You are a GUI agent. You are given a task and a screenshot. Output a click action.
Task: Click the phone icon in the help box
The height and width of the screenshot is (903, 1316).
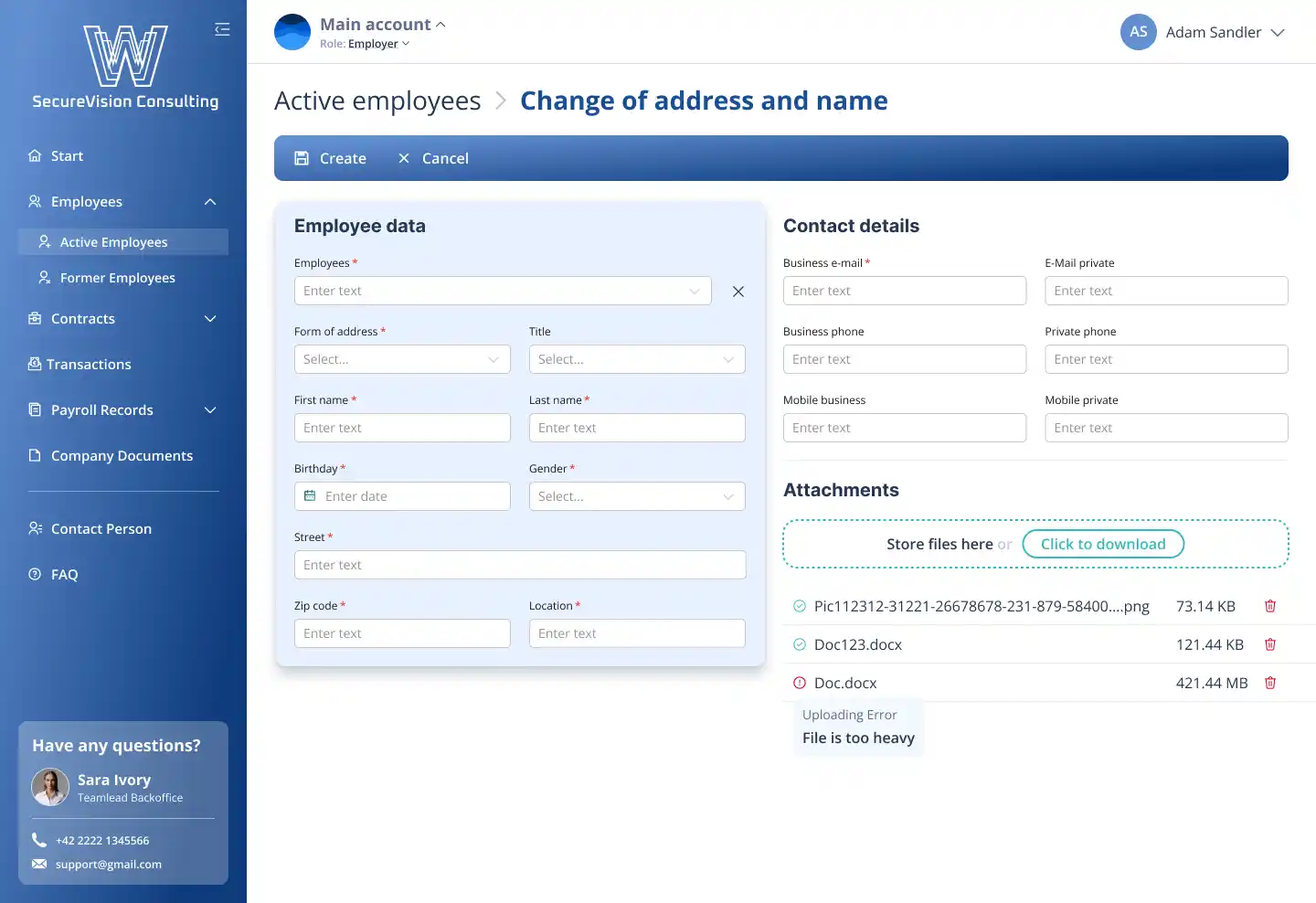[x=38, y=840]
